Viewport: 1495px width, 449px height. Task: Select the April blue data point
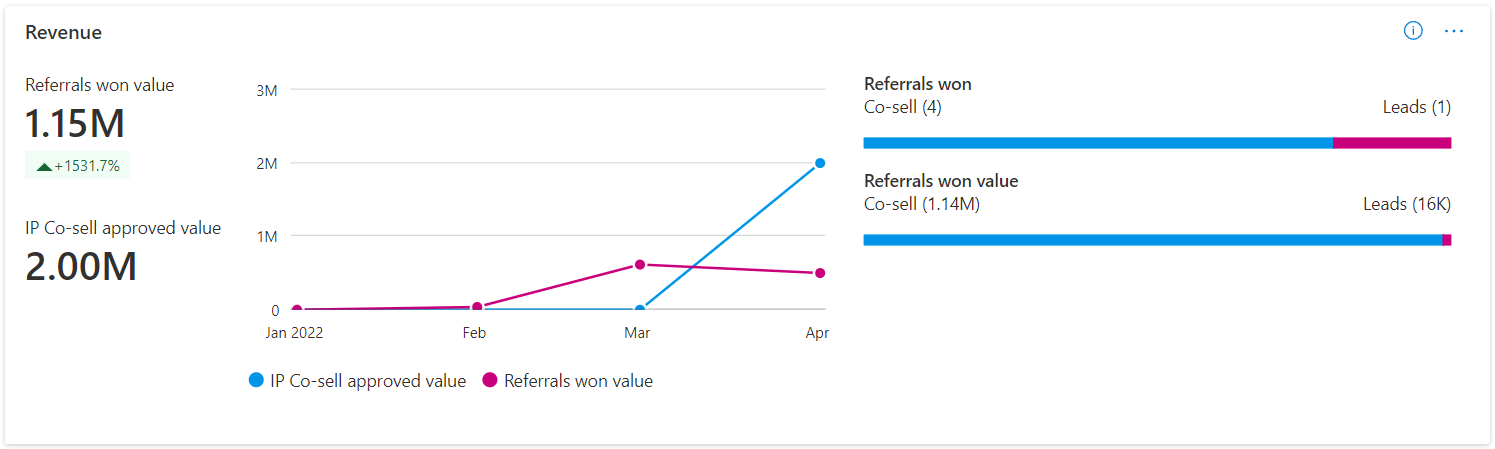tap(820, 163)
